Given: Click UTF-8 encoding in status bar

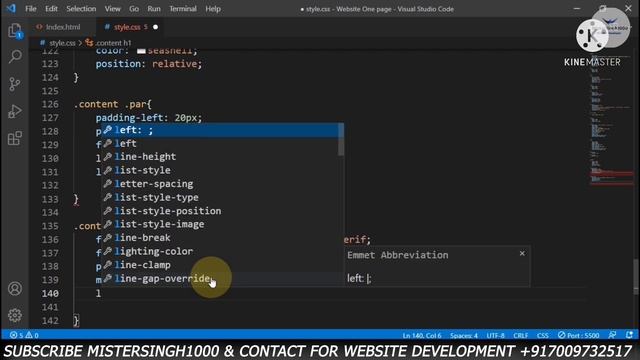Looking at the screenshot, I should pyautogui.click(x=496, y=336).
